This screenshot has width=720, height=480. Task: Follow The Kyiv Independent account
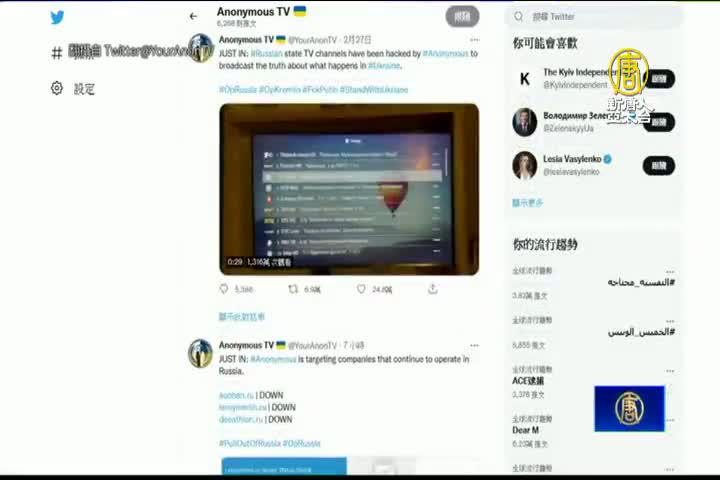658,79
